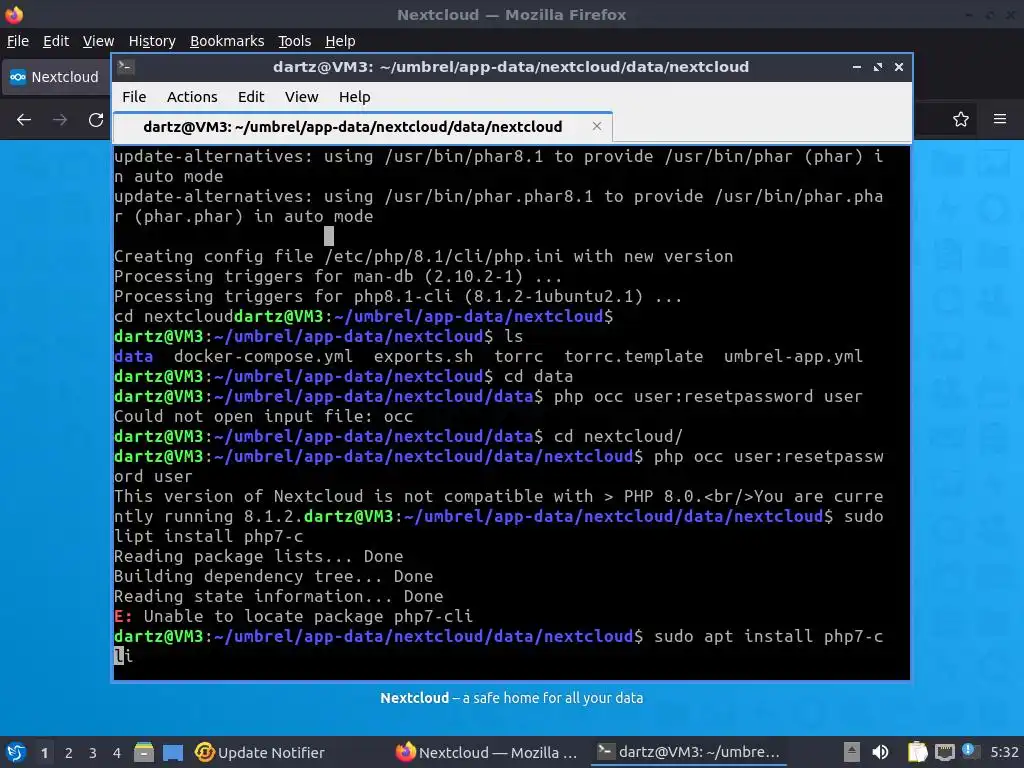Click the blue 'data' directory name

click(133, 357)
